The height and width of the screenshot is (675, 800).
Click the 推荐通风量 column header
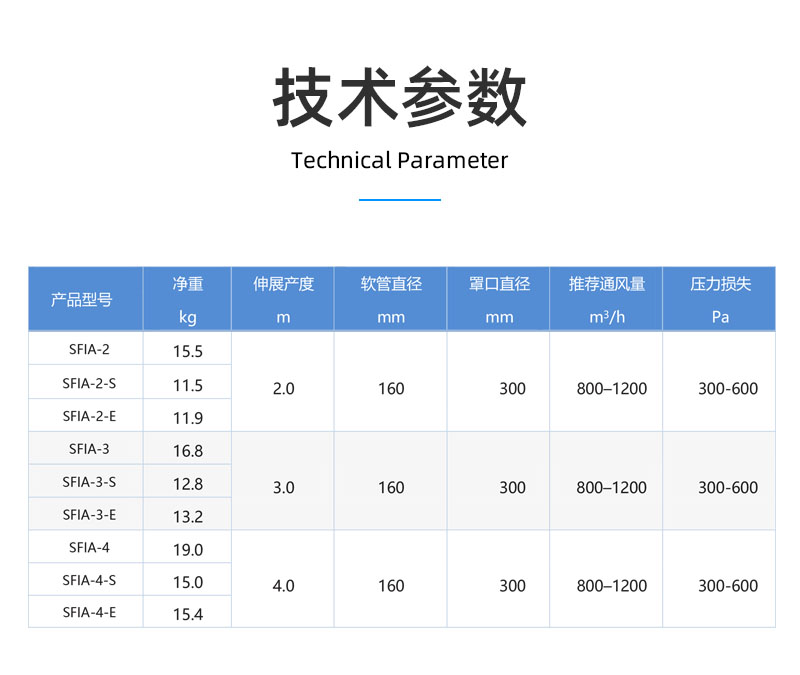[607, 299]
